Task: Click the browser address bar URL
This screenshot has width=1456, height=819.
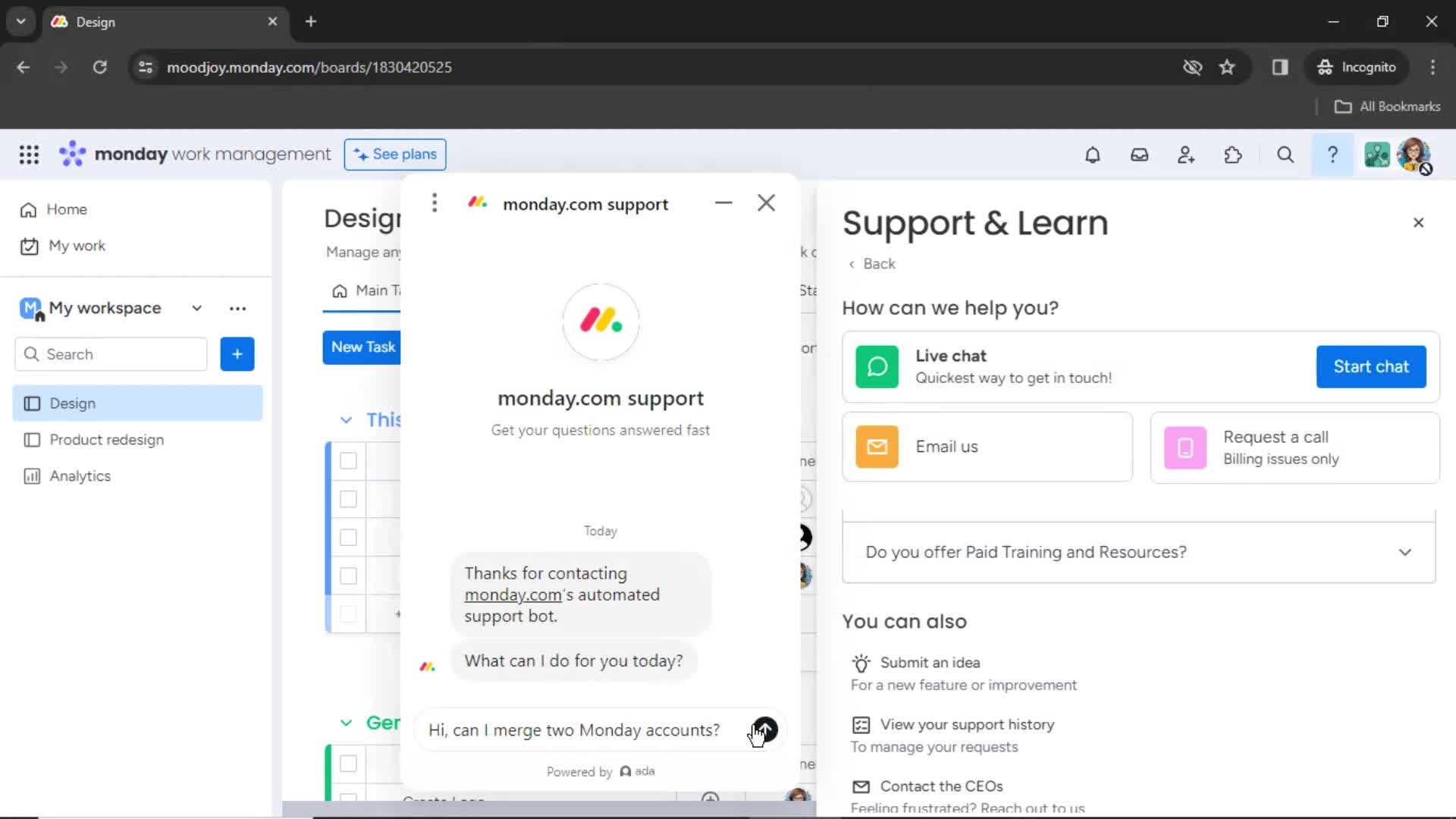Action: tap(309, 67)
